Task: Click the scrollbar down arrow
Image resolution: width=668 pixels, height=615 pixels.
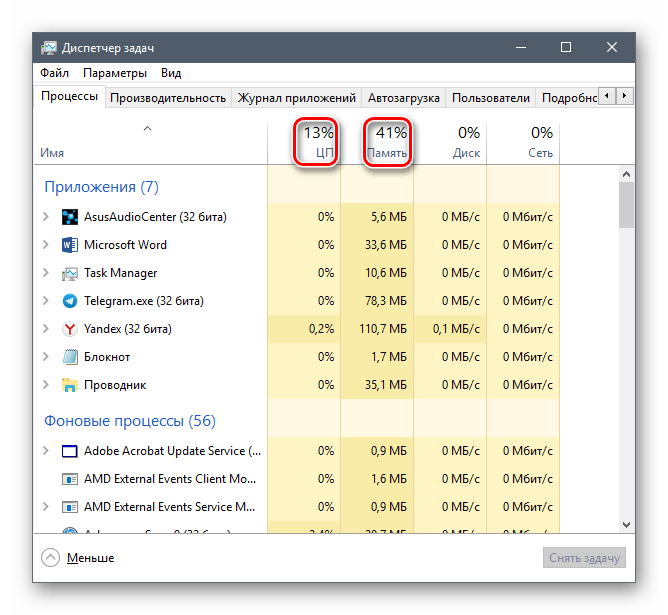Action: pyautogui.click(x=626, y=525)
